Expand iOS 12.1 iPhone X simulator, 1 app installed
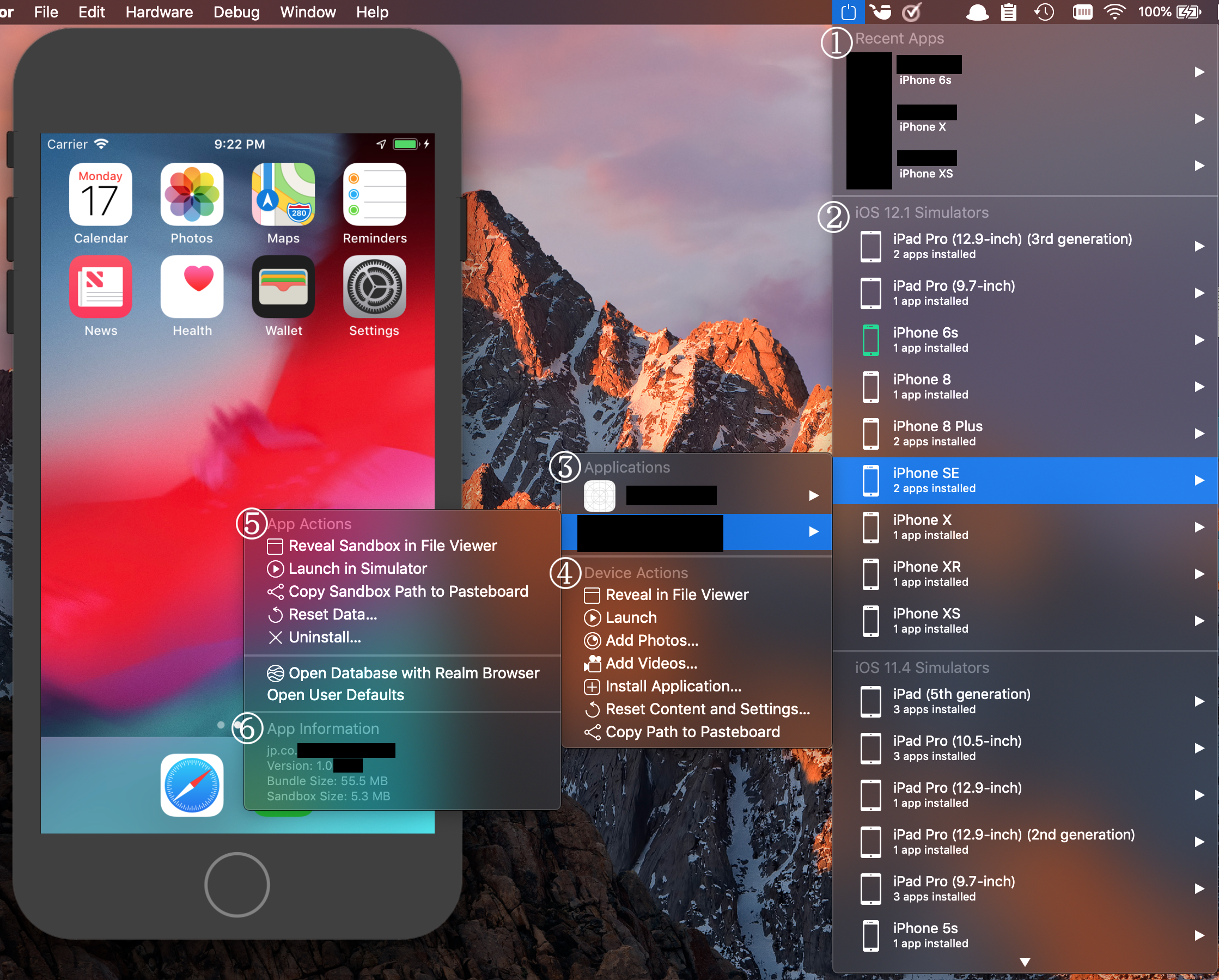Screen dimensions: 1219x980 1025,528
